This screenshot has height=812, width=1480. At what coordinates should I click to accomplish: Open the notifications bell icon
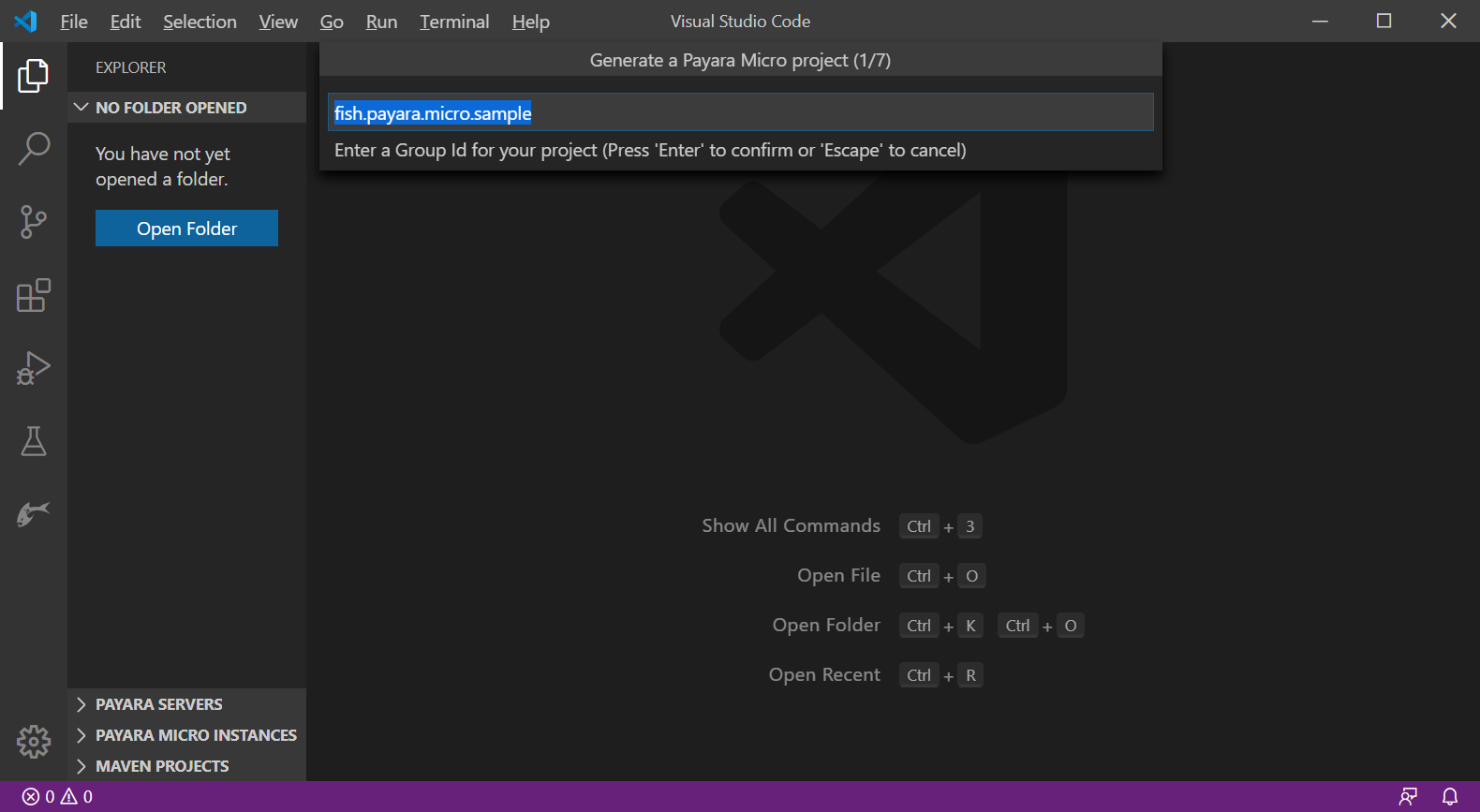tap(1450, 797)
